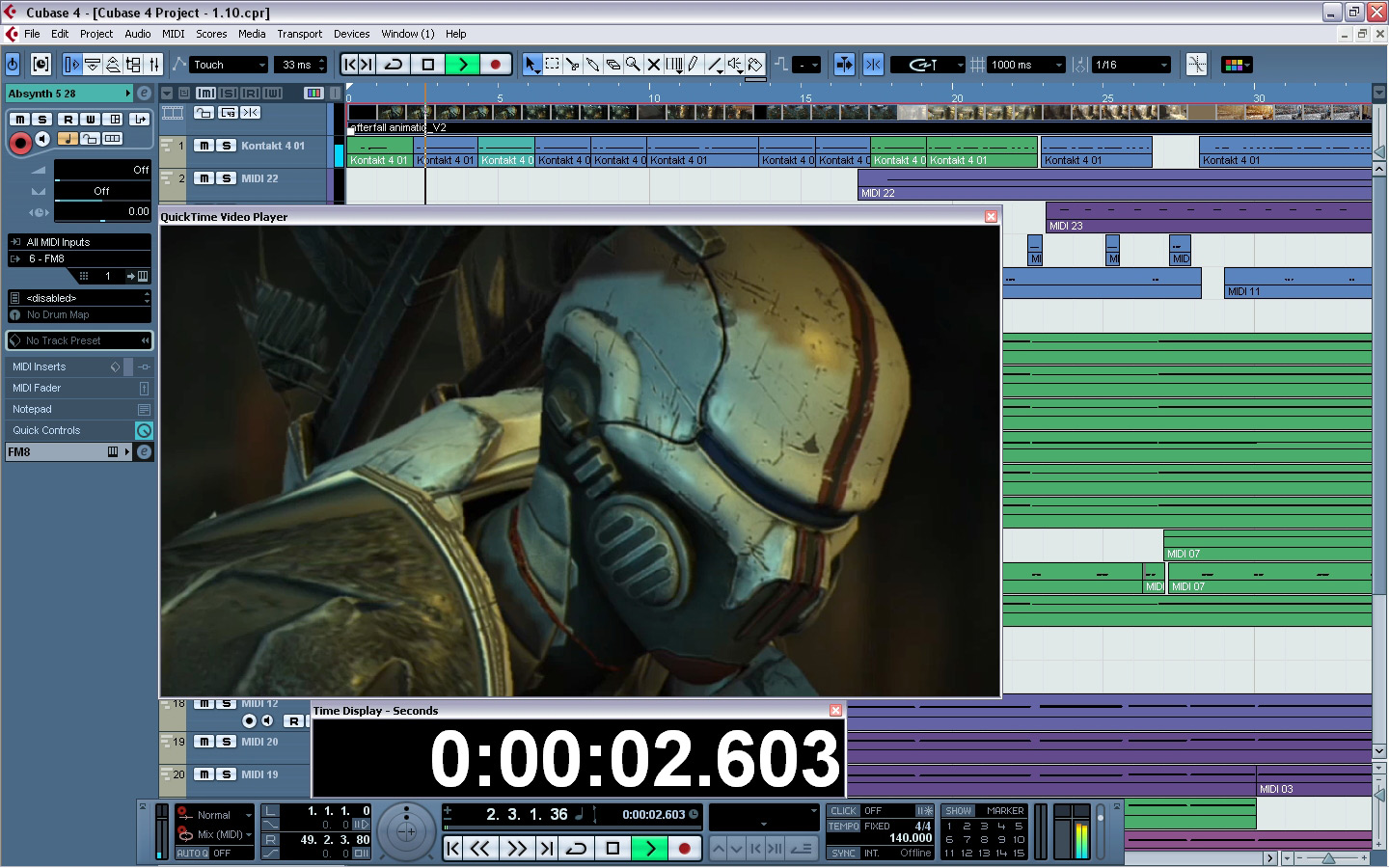Activate the Zoom magnifier tool
The width and height of the screenshot is (1389, 868).
(633, 65)
